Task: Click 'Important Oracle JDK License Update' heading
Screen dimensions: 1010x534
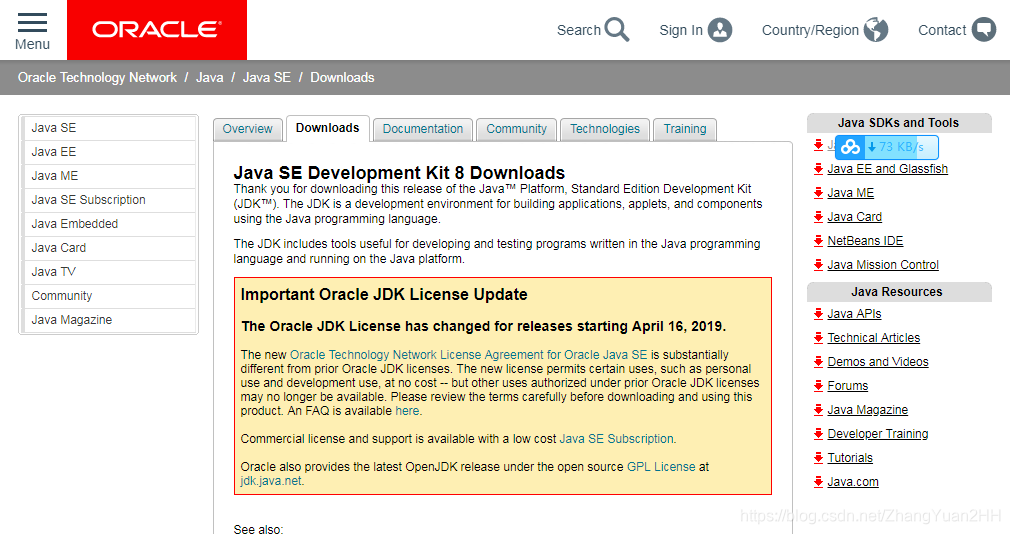Action: click(384, 294)
